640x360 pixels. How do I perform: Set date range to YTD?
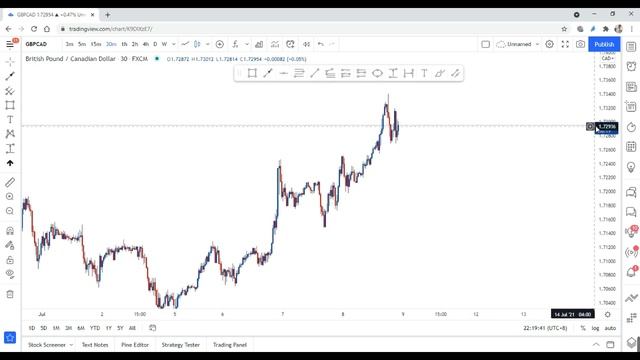[95, 328]
